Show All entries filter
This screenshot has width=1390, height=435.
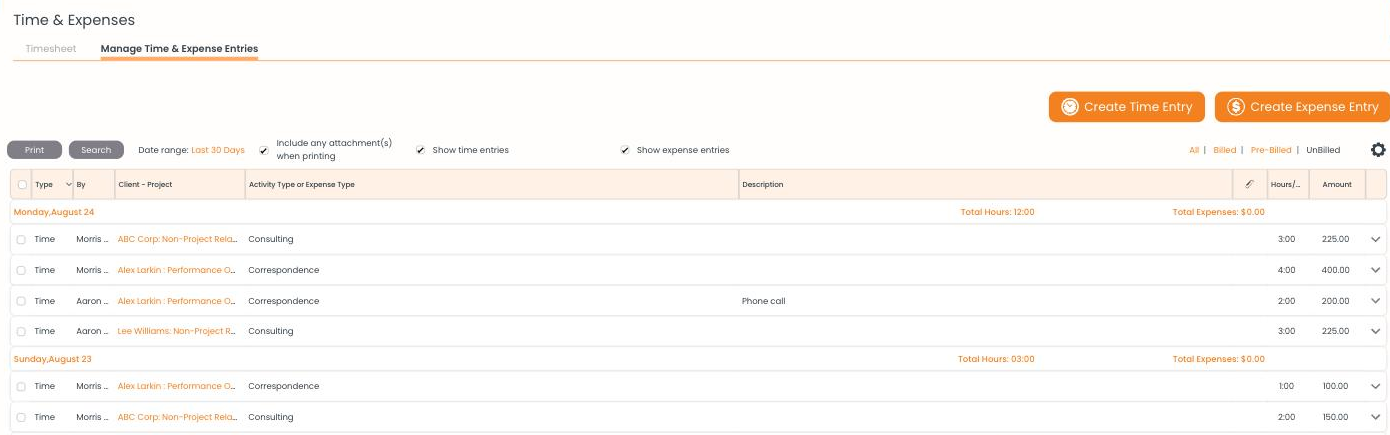1194,150
